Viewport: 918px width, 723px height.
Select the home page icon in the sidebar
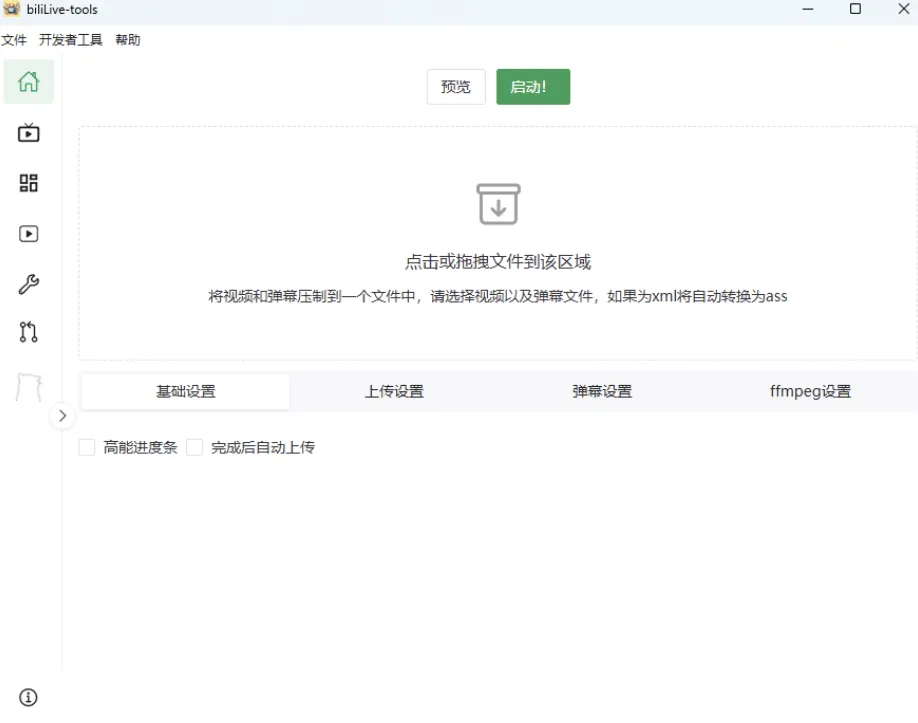pyautogui.click(x=28, y=82)
